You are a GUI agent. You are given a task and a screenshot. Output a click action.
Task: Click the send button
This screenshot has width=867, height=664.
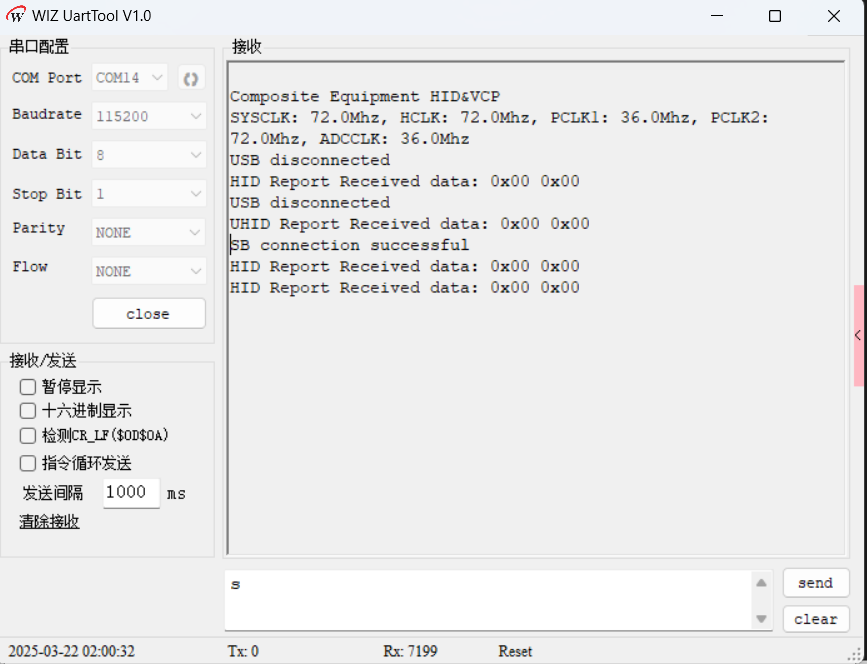click(x=815, y=583)
